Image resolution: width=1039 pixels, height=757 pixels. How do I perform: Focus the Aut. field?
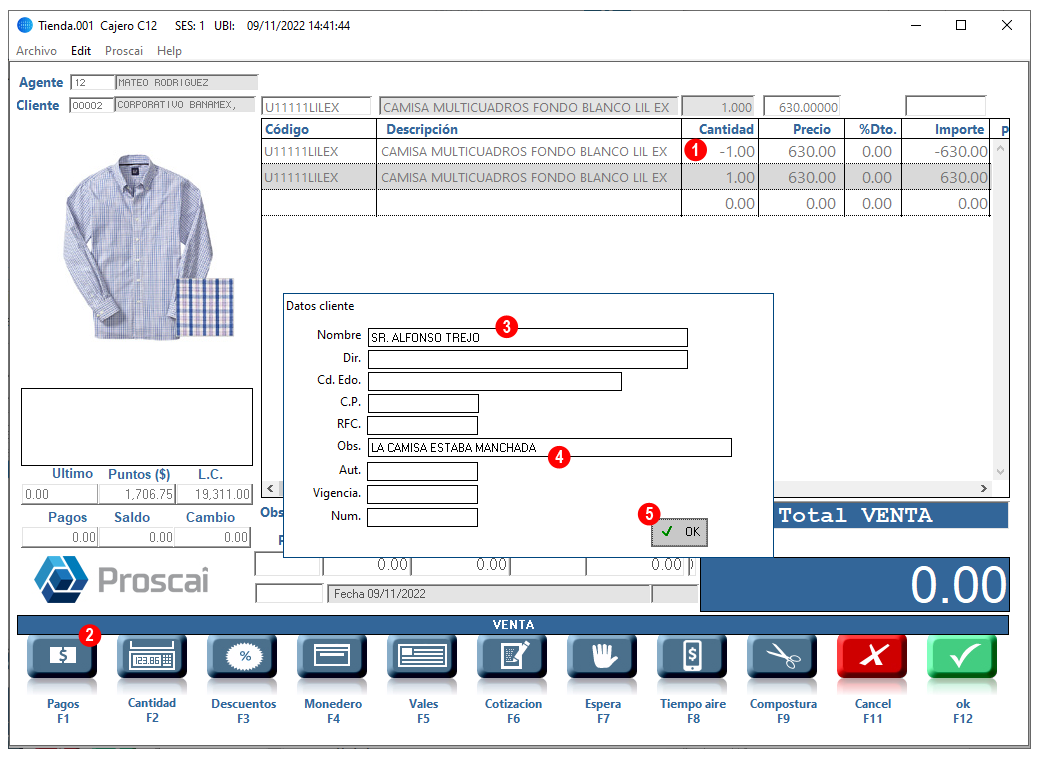point(423,471)
